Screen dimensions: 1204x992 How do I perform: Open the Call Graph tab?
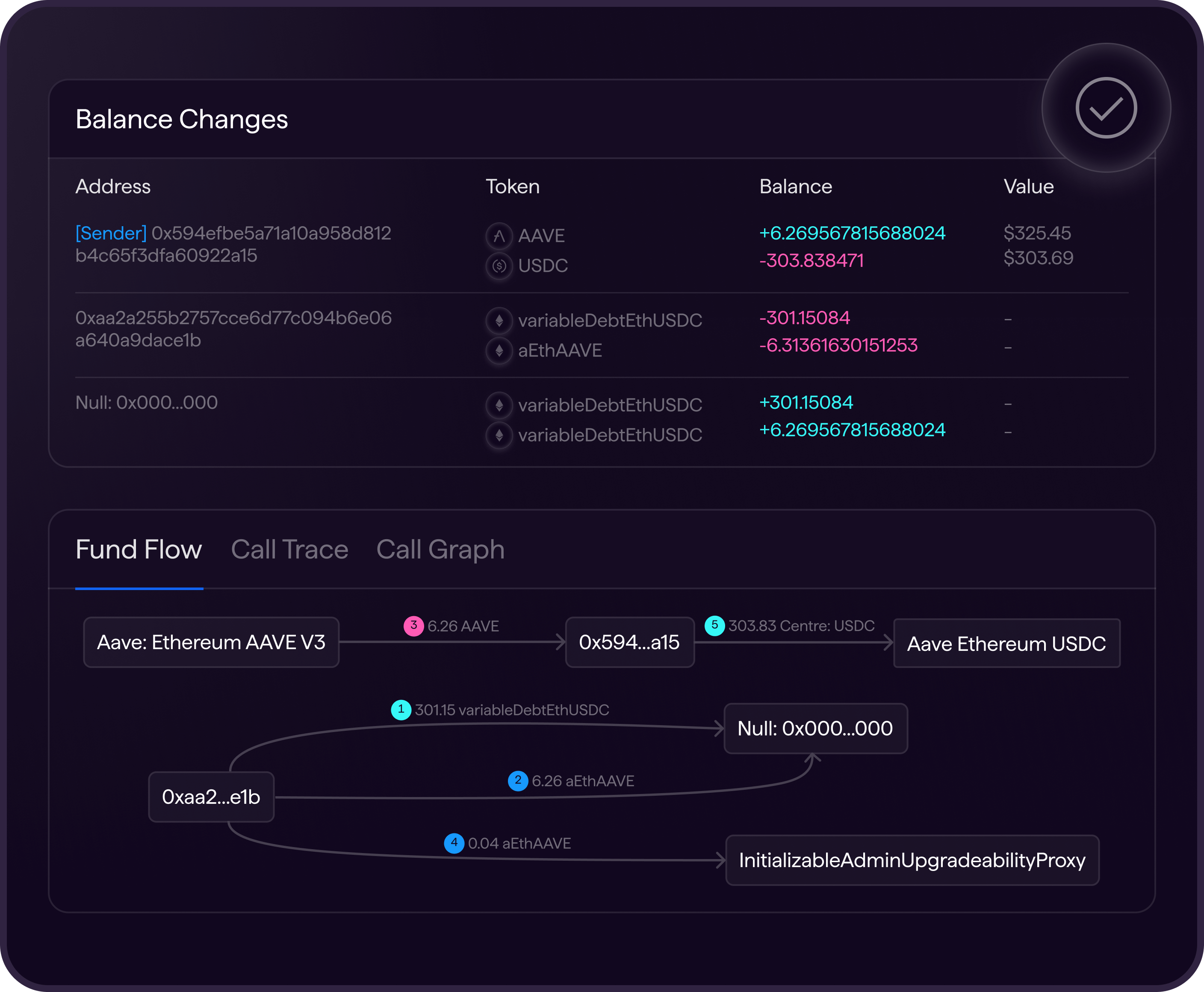pos(440,550)
